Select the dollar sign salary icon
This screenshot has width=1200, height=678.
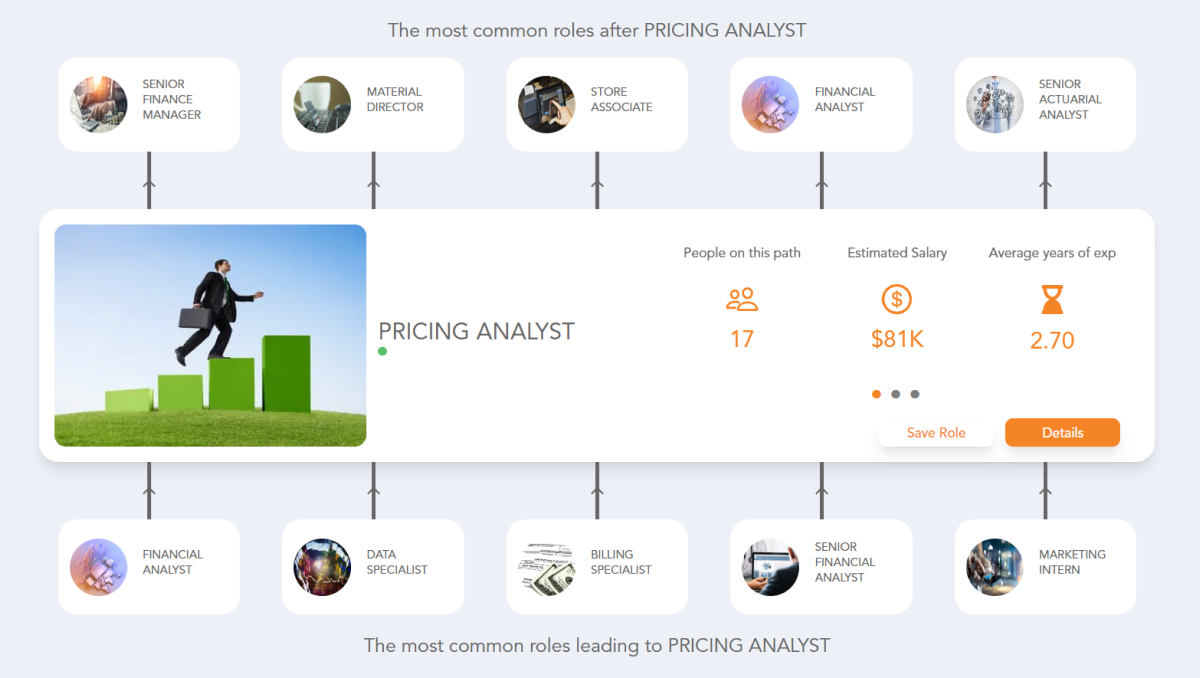(897, 299)
